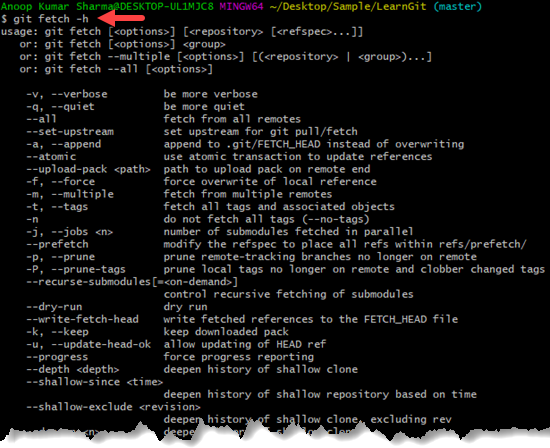The width and height of the screenshot is (550, 448).
Task: Click the --shallow-exclude <revision> option
Action: coord(113,407)
